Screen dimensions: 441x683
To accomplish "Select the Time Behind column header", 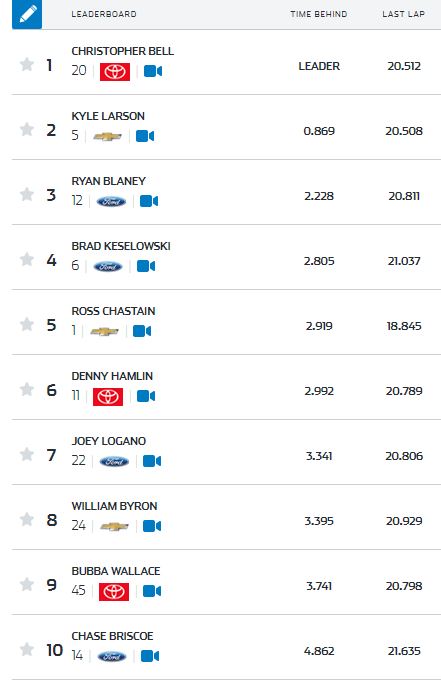I will pyautogui.click(x=319, y=14).
